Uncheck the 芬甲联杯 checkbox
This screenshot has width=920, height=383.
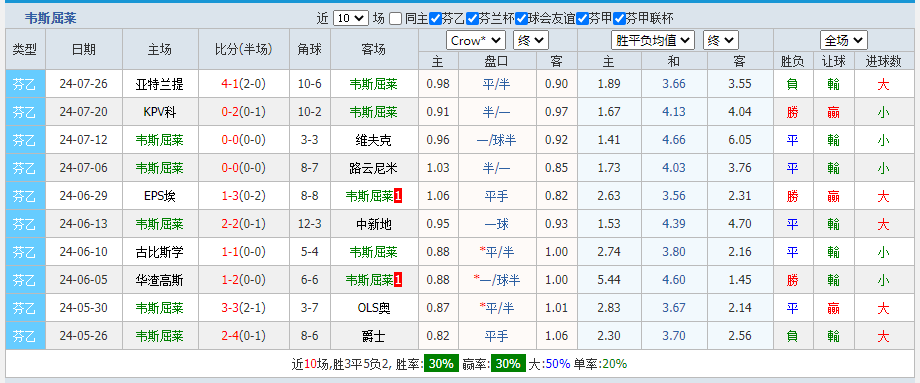(619, 18)
